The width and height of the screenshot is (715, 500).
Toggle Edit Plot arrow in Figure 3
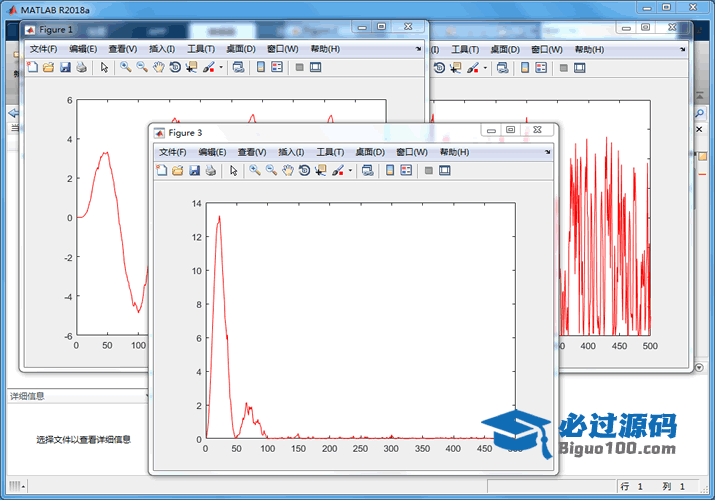(233, 171)
